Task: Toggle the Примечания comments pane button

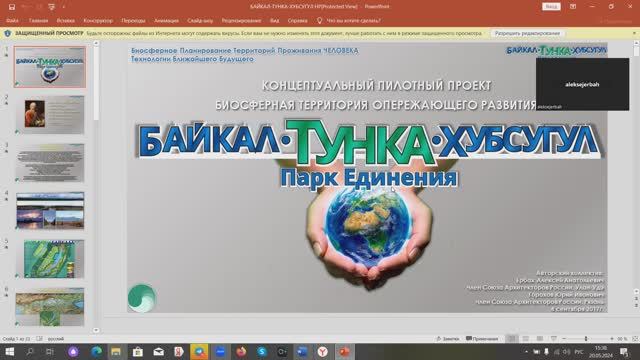Action: [x=482, y=339]
